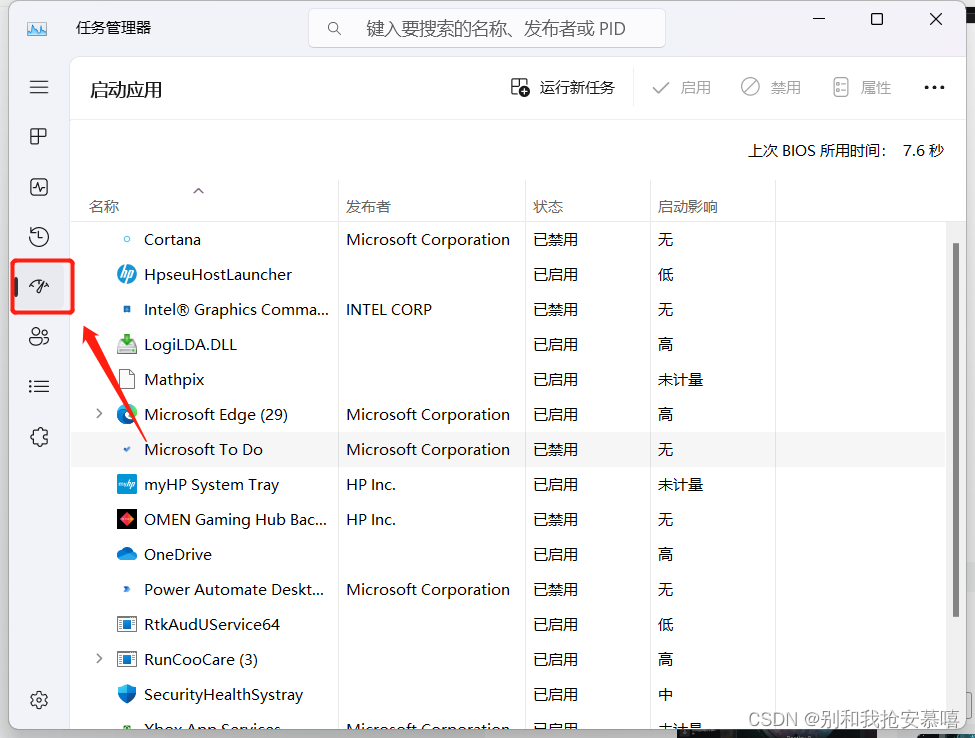Viewport: 975px width, 738px height.
Task: Click the 启用 enable button
Action: coord(682,88)
